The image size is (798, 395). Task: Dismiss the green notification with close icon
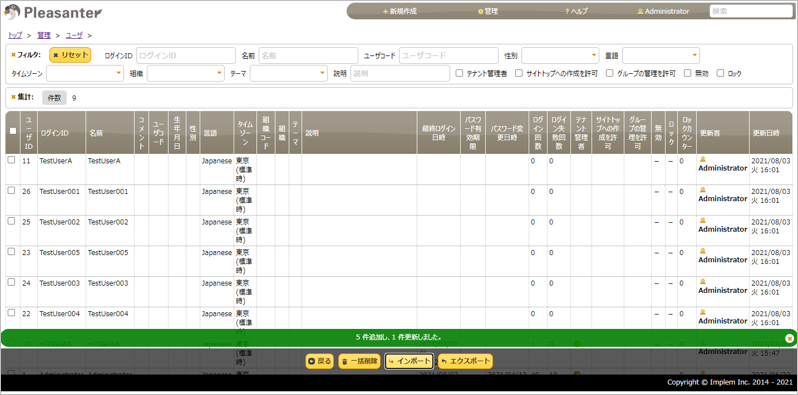[x=789, y=337]
